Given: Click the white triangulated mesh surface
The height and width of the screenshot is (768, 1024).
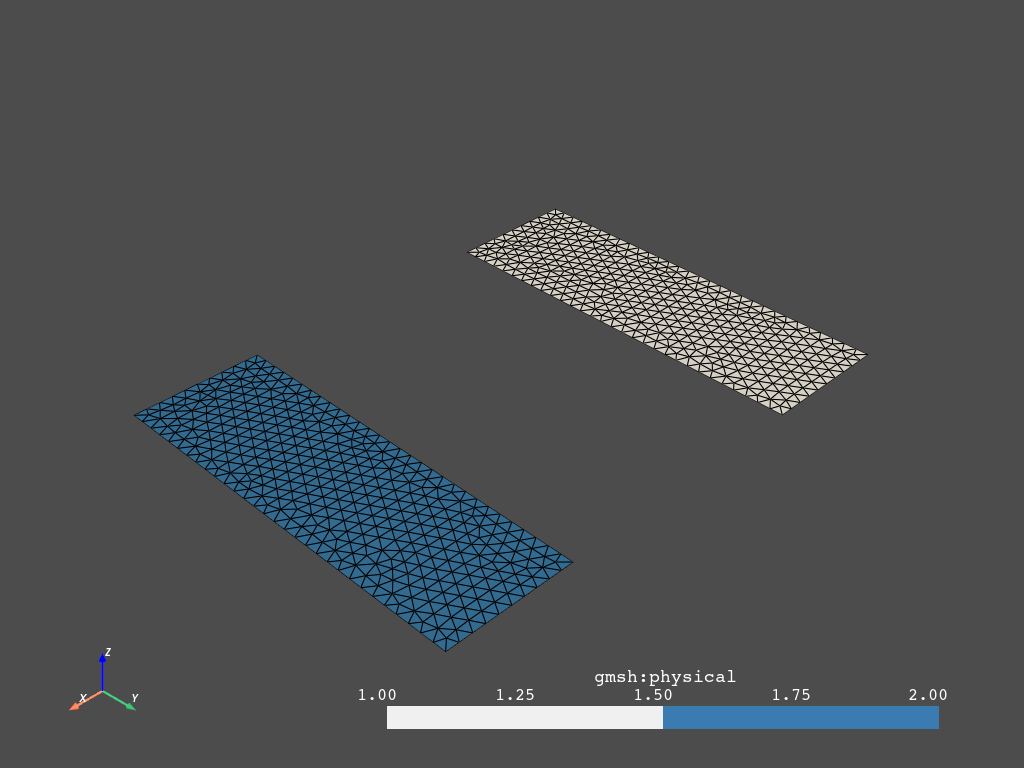Looking at the screenshot, I should [x=667, y=312].
